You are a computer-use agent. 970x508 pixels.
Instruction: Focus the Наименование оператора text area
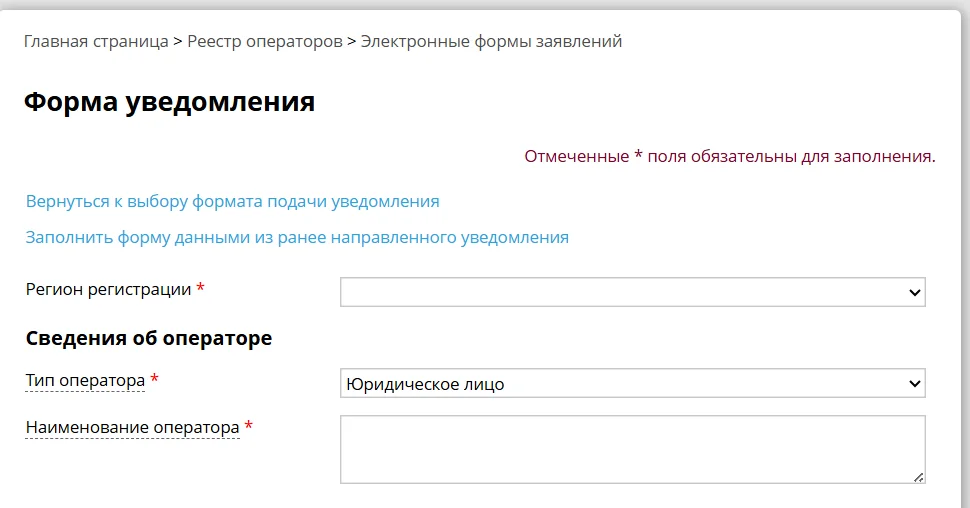[x=633, y=449]
